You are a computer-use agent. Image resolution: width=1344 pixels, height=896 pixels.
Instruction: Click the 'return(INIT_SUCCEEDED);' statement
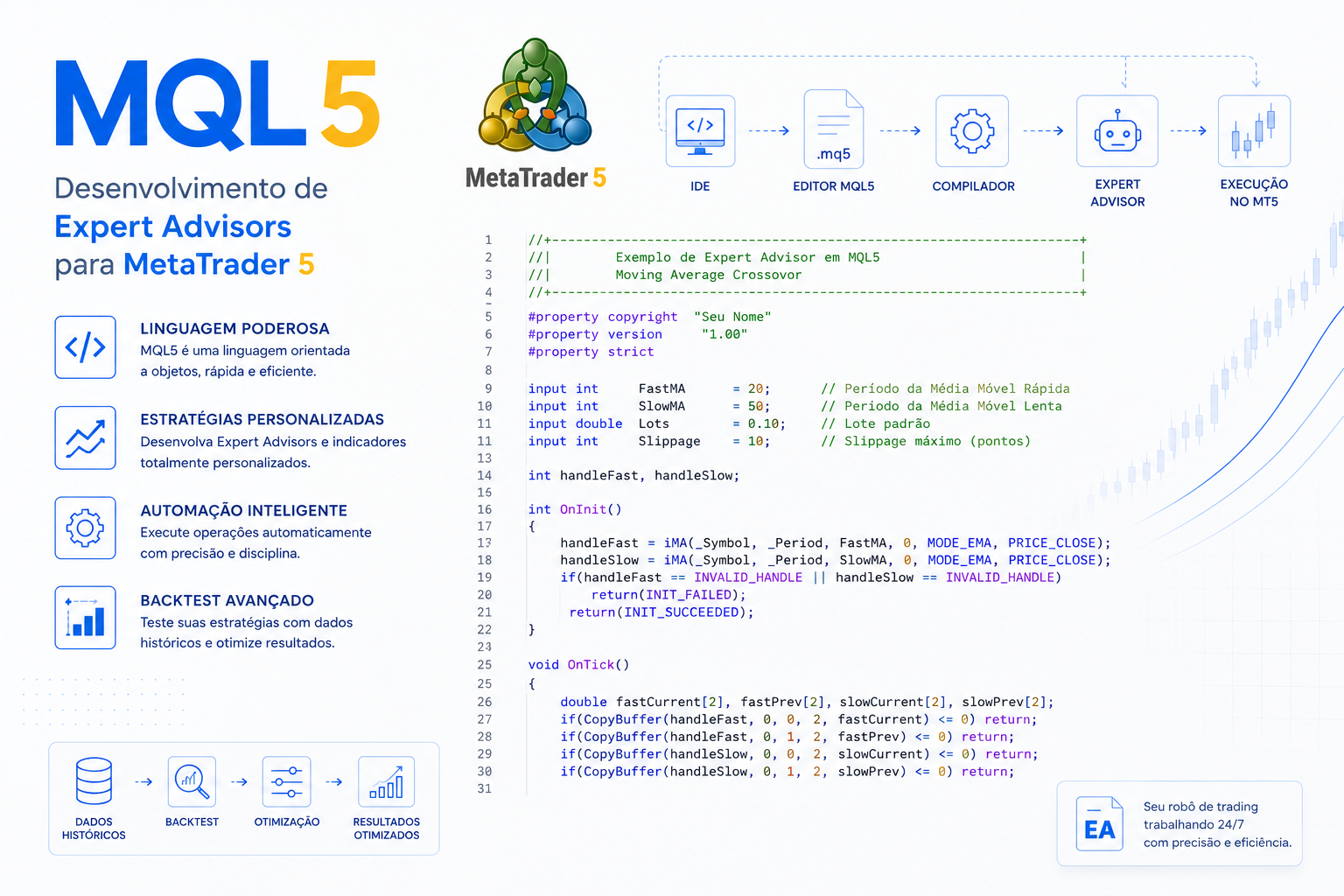(x=661, y=612)
